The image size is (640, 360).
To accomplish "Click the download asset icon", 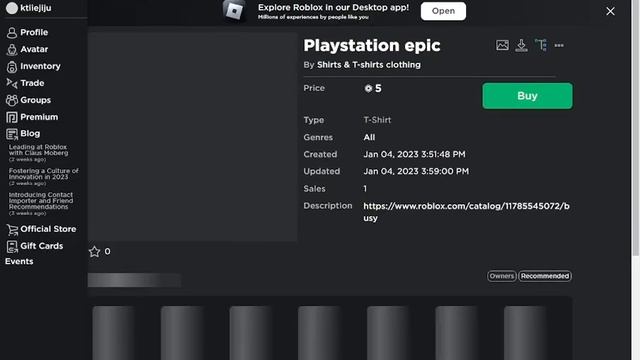I will [x=521, y=45].
